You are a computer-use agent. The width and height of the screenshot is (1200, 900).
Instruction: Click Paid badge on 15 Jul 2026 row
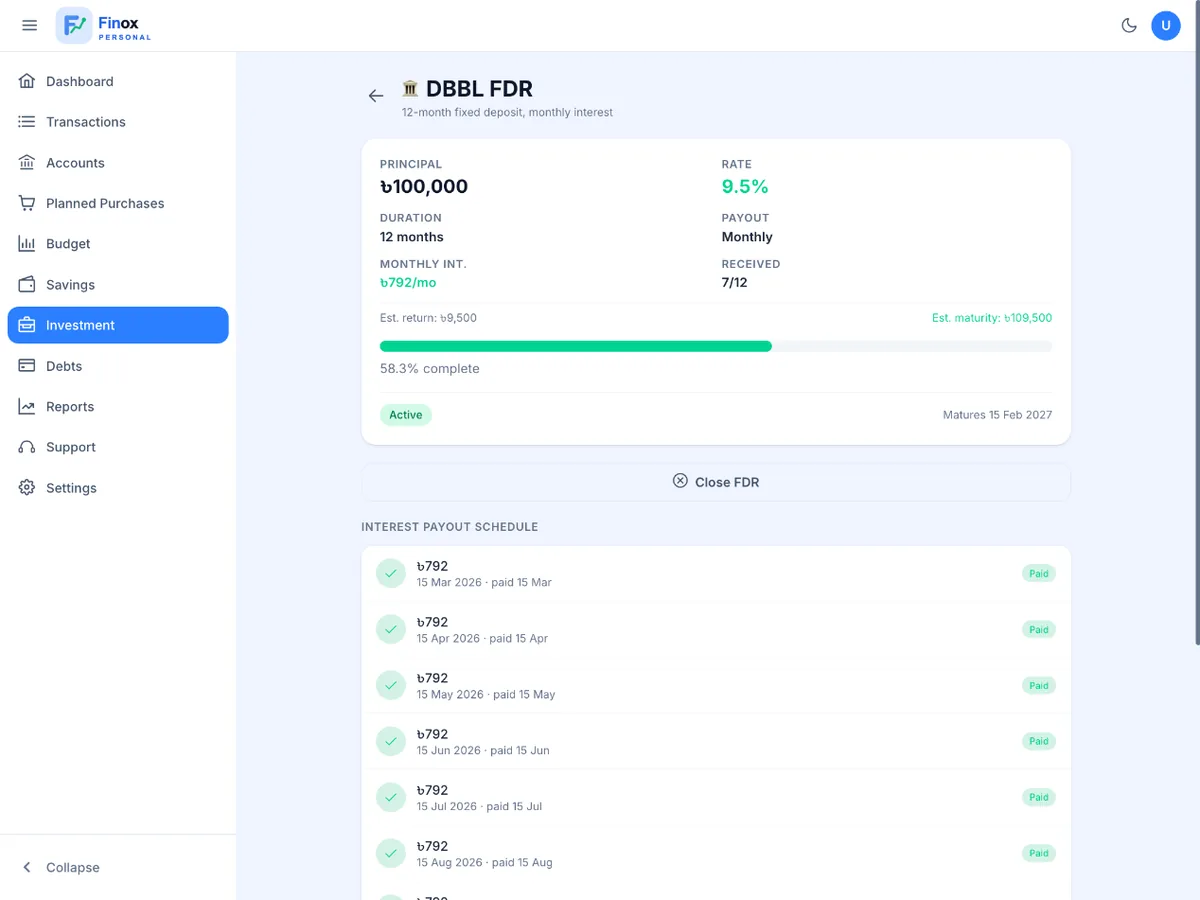coord(1039,798)
